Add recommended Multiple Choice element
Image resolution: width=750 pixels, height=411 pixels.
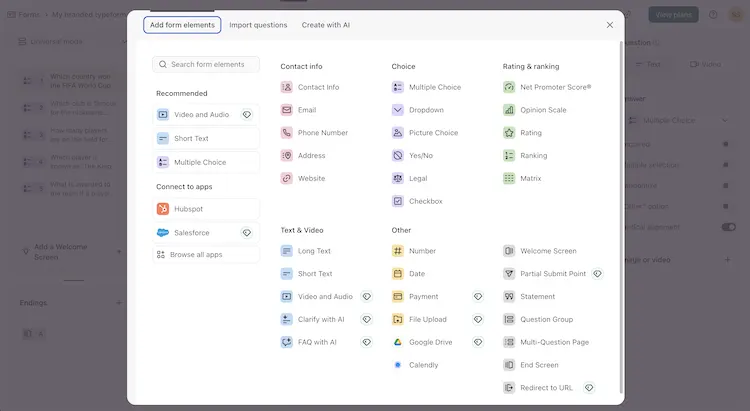click(206, 162)
